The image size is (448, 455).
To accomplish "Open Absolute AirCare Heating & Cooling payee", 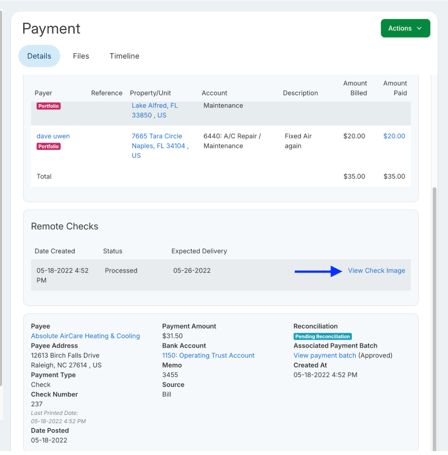I will pos(85,336).
